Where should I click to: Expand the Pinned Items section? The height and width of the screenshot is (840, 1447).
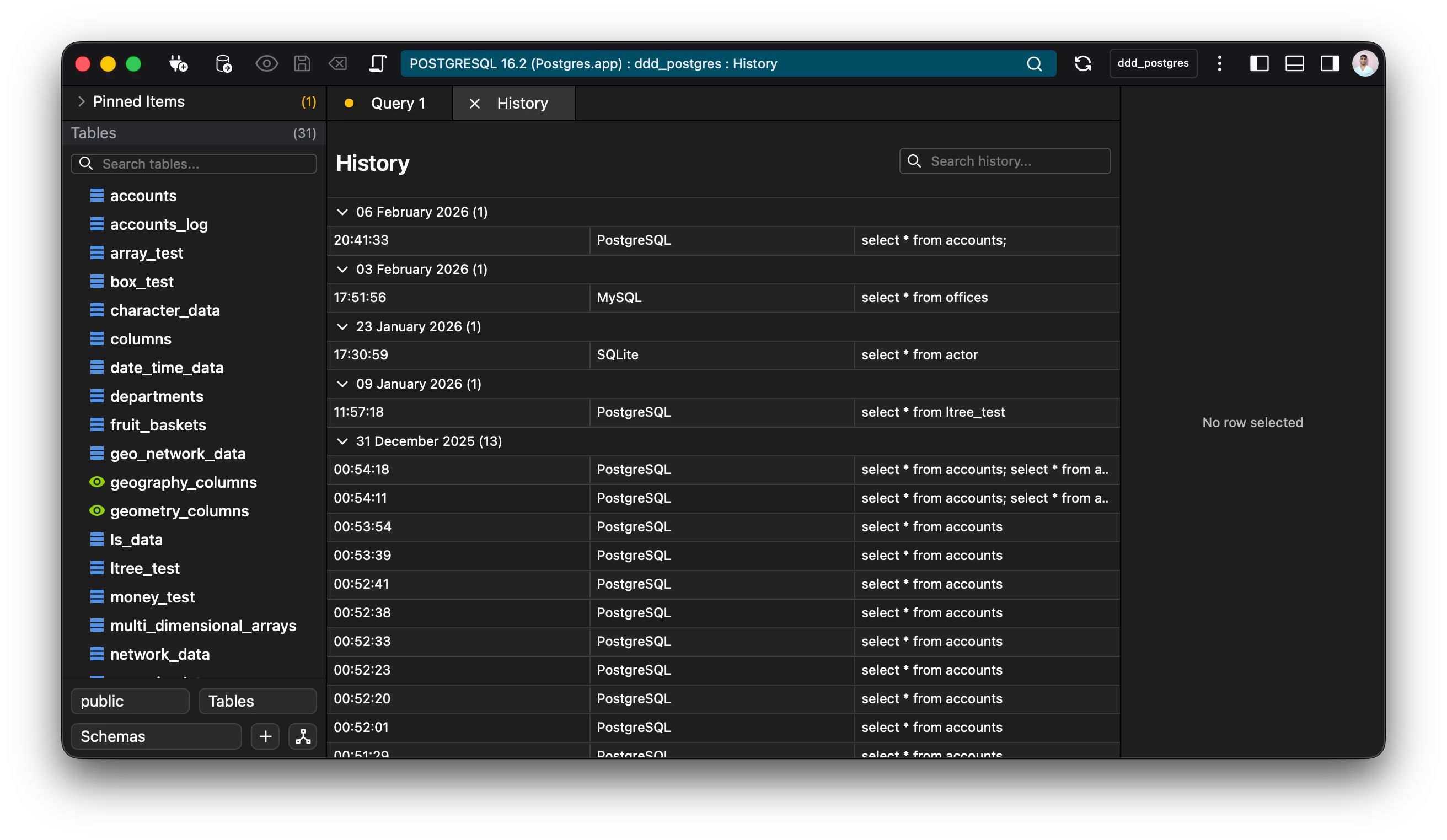click(81, 101)
